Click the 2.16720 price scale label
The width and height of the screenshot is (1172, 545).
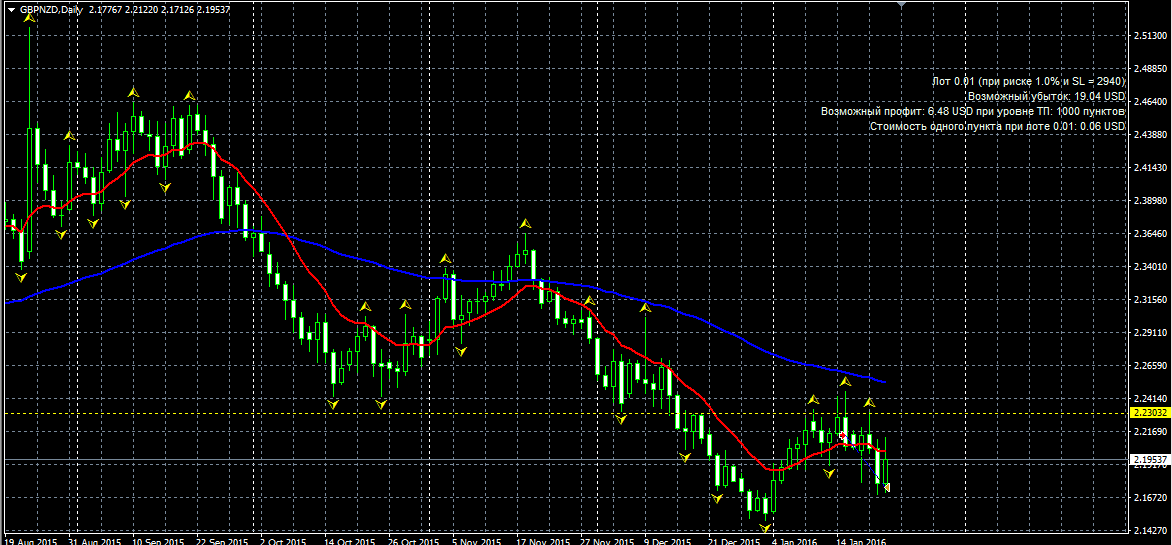(1150, 497)
